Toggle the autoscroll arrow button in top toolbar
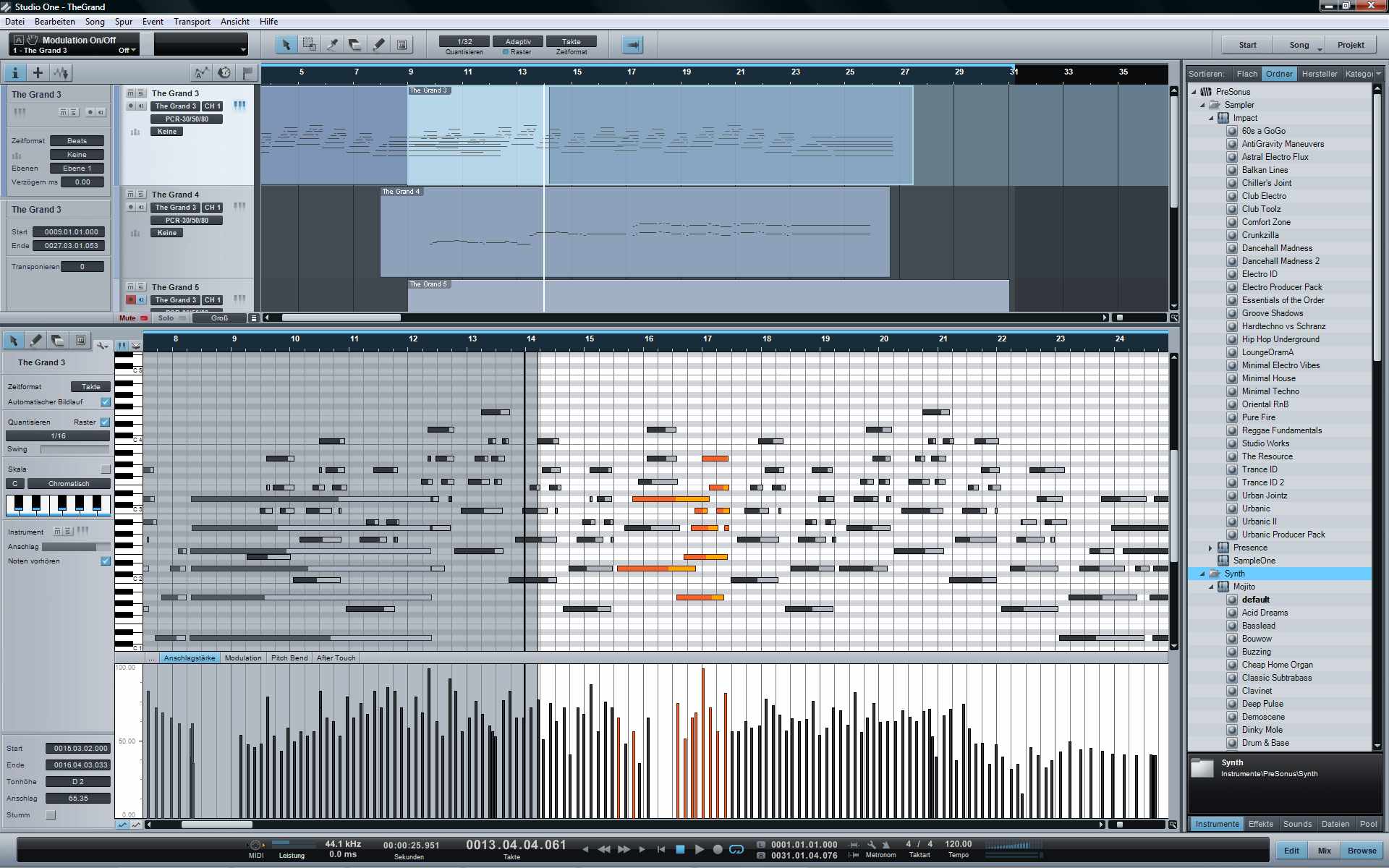1389x868 pixels. tap(632, 45)
